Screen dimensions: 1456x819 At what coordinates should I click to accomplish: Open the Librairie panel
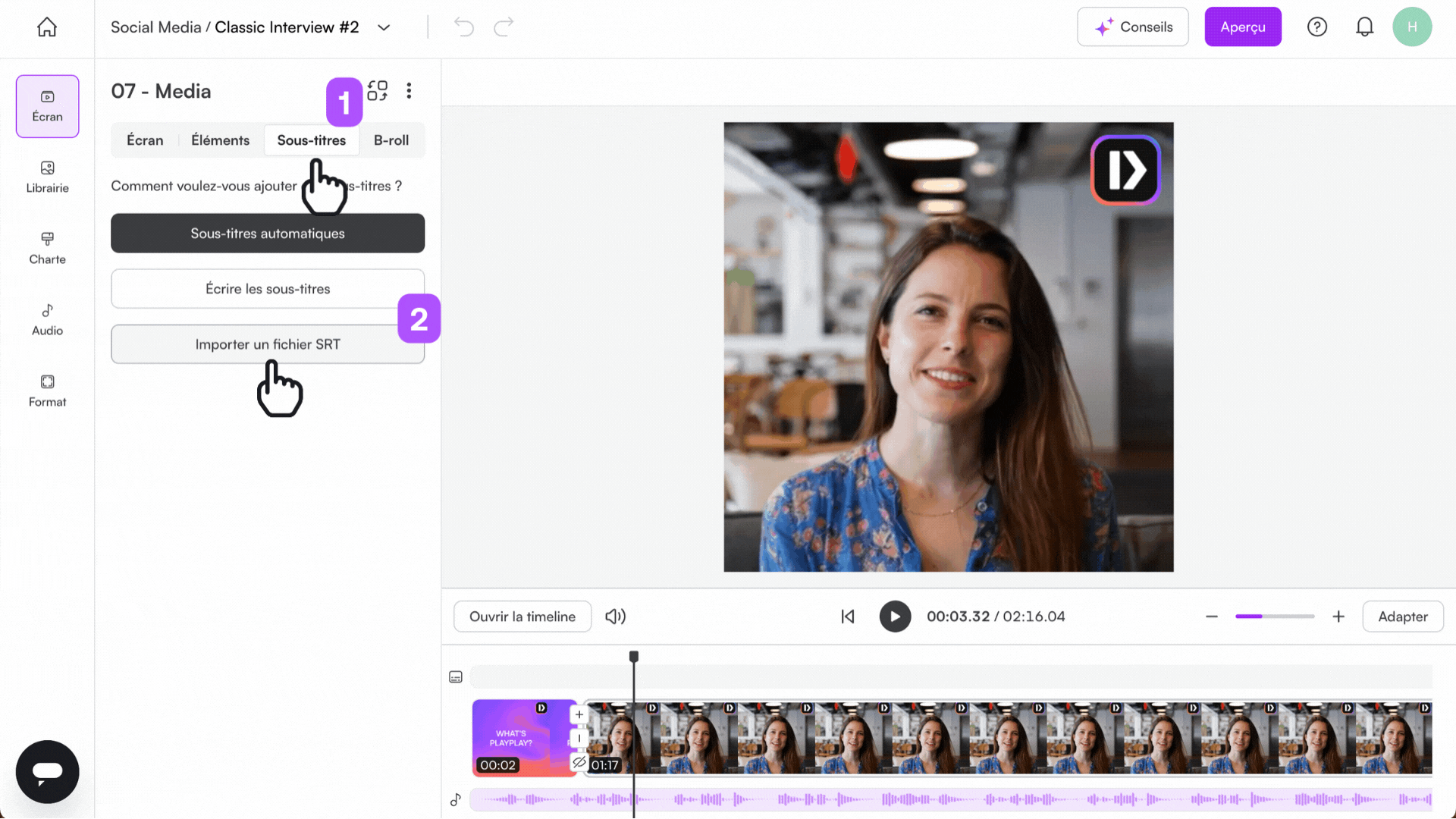[x=47, y=177]
